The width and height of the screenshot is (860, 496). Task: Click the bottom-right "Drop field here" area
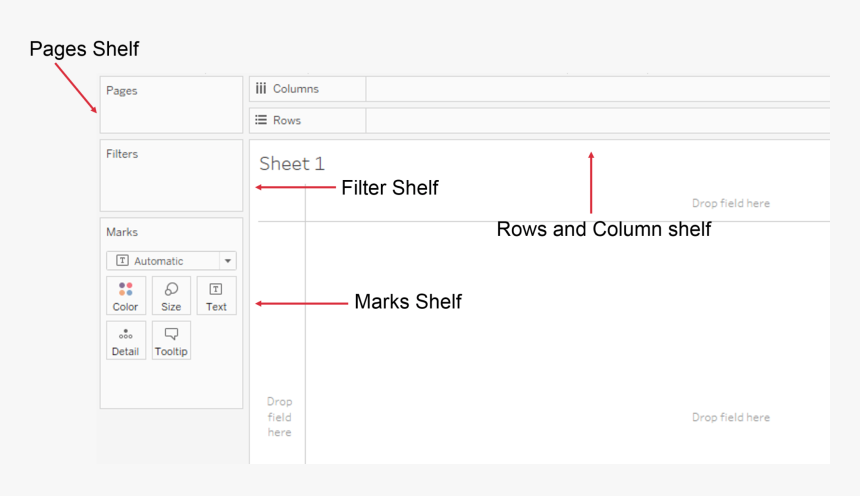pos(731,417)
